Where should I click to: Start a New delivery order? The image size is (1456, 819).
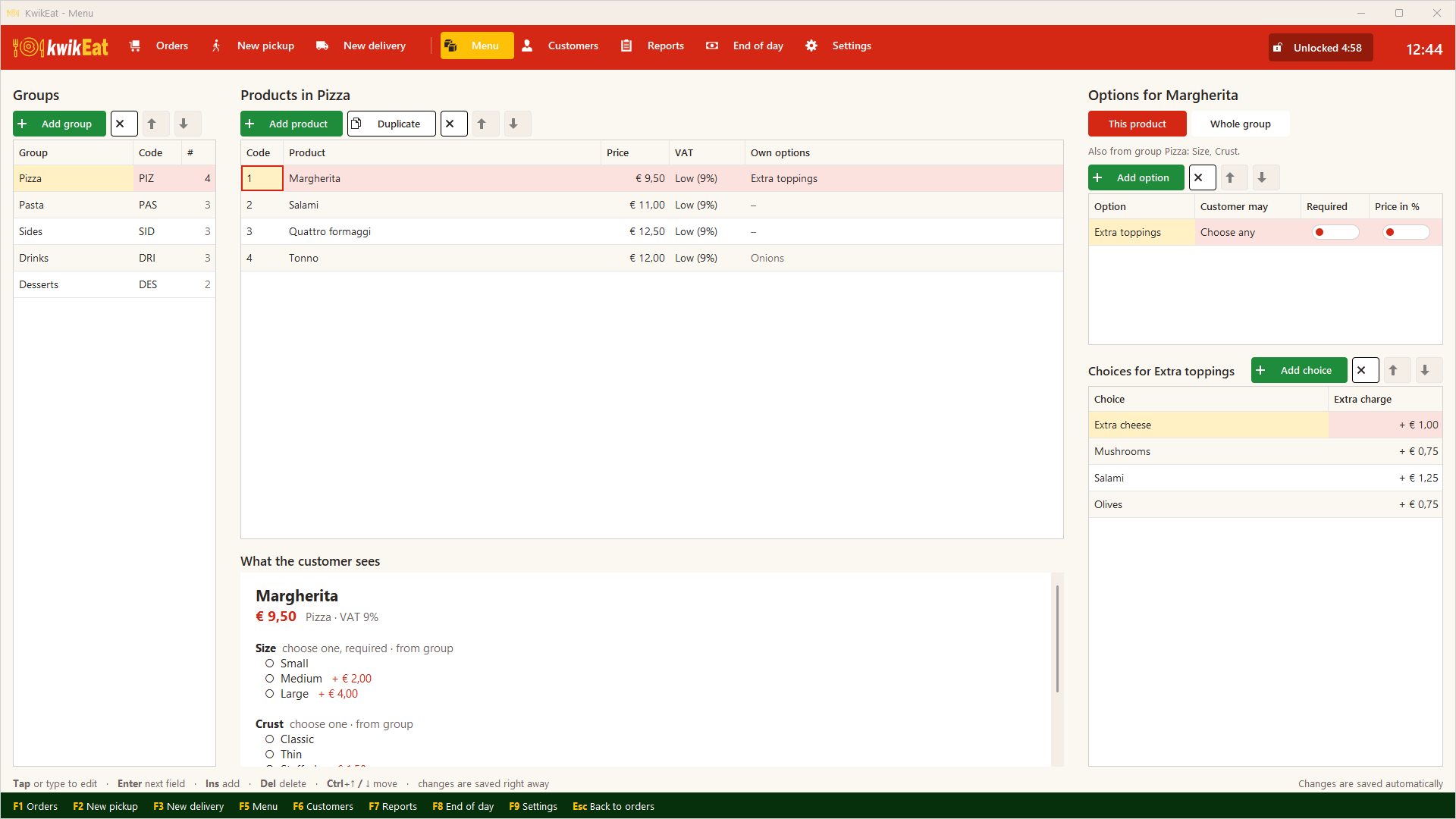(361, 45)
